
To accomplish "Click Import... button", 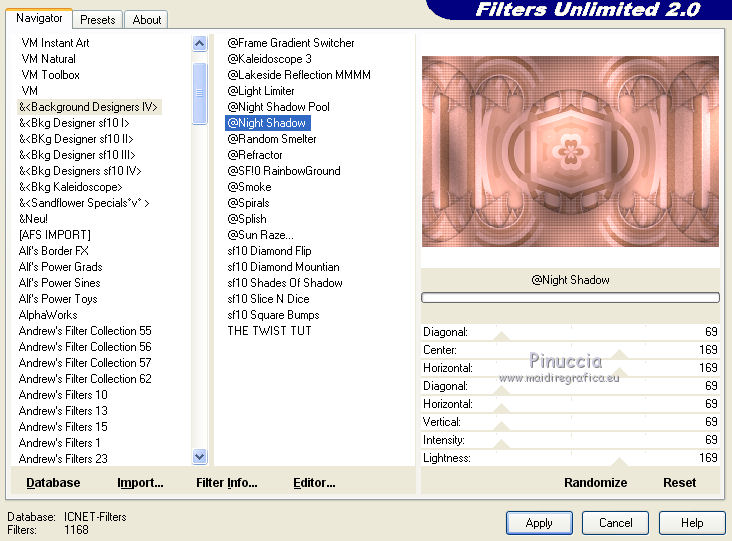I will click(x=140, y=483).
